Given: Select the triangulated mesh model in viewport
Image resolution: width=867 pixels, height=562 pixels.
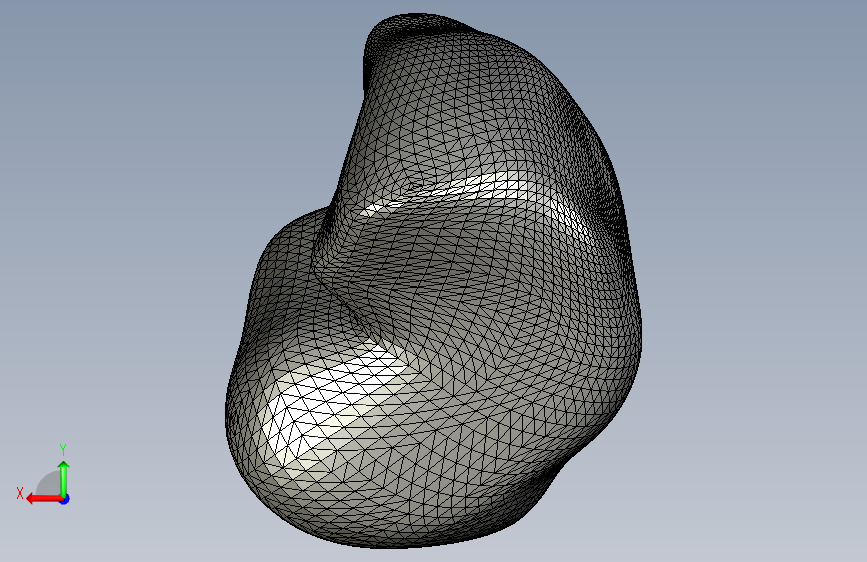Looking at the screenshot, I should [x=434, y=281].
